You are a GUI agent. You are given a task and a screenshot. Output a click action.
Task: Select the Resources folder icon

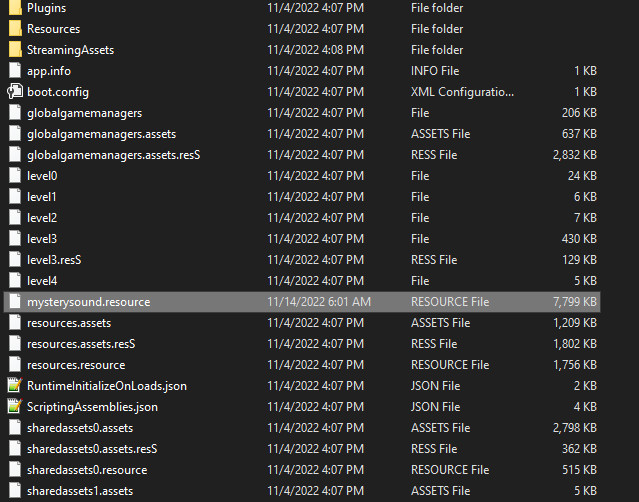pos(14,29)
